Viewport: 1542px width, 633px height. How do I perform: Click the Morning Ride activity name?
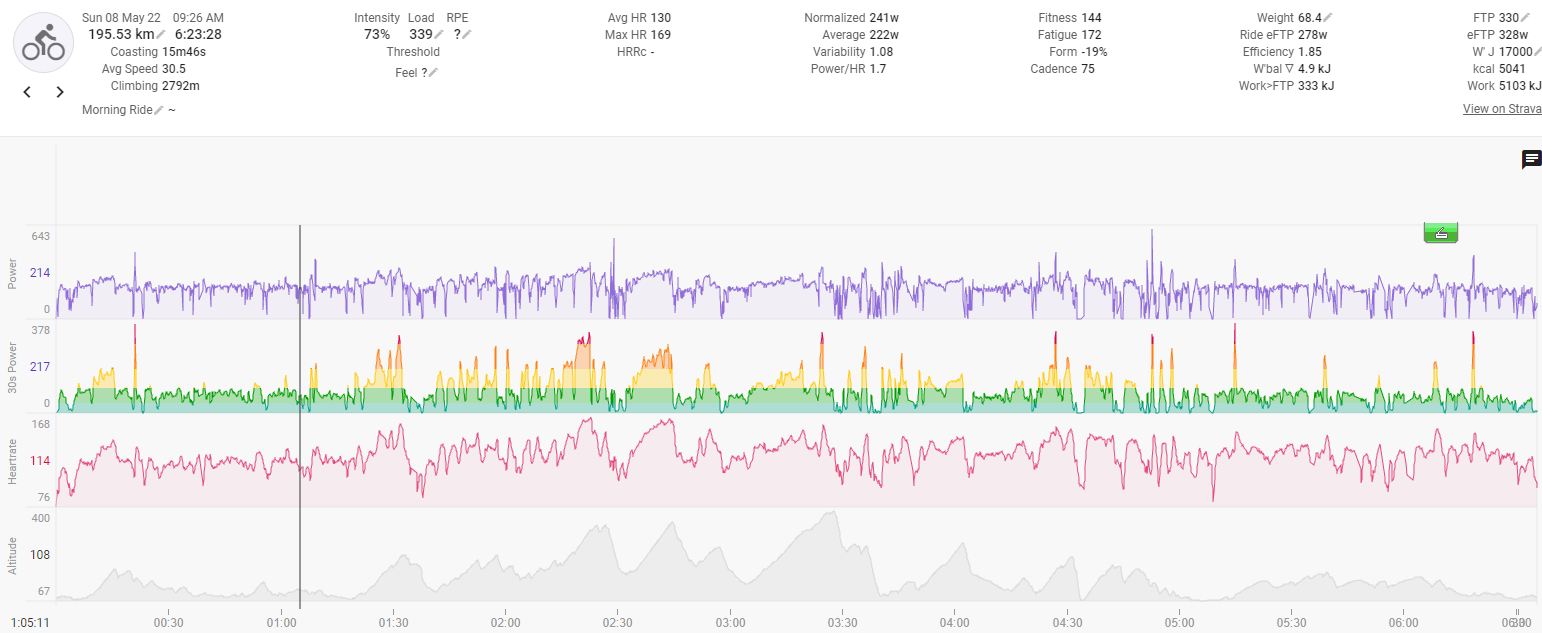pyautogui.click(x=117, y=110)
